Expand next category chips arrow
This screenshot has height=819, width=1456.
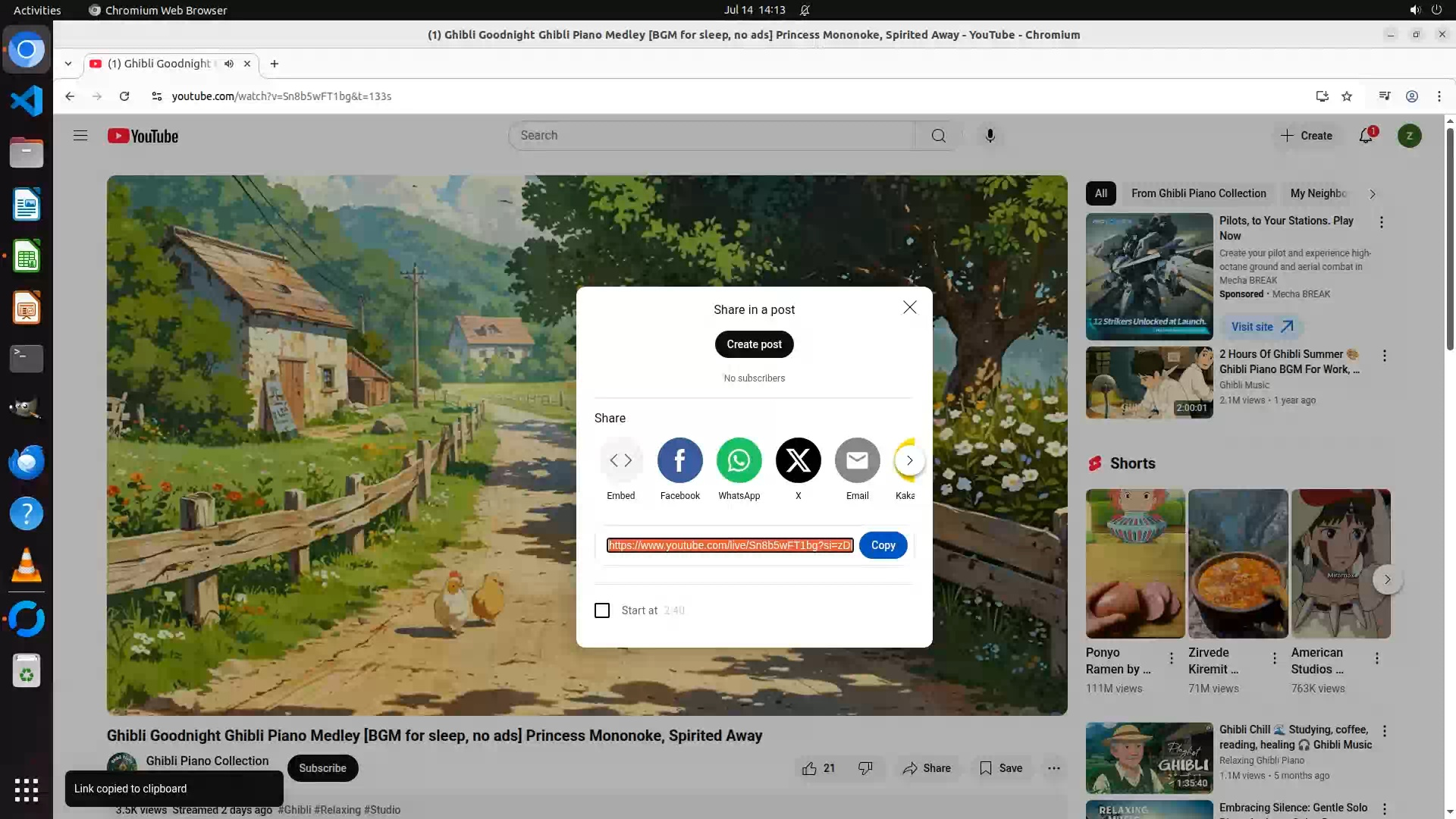[1372, 194]
